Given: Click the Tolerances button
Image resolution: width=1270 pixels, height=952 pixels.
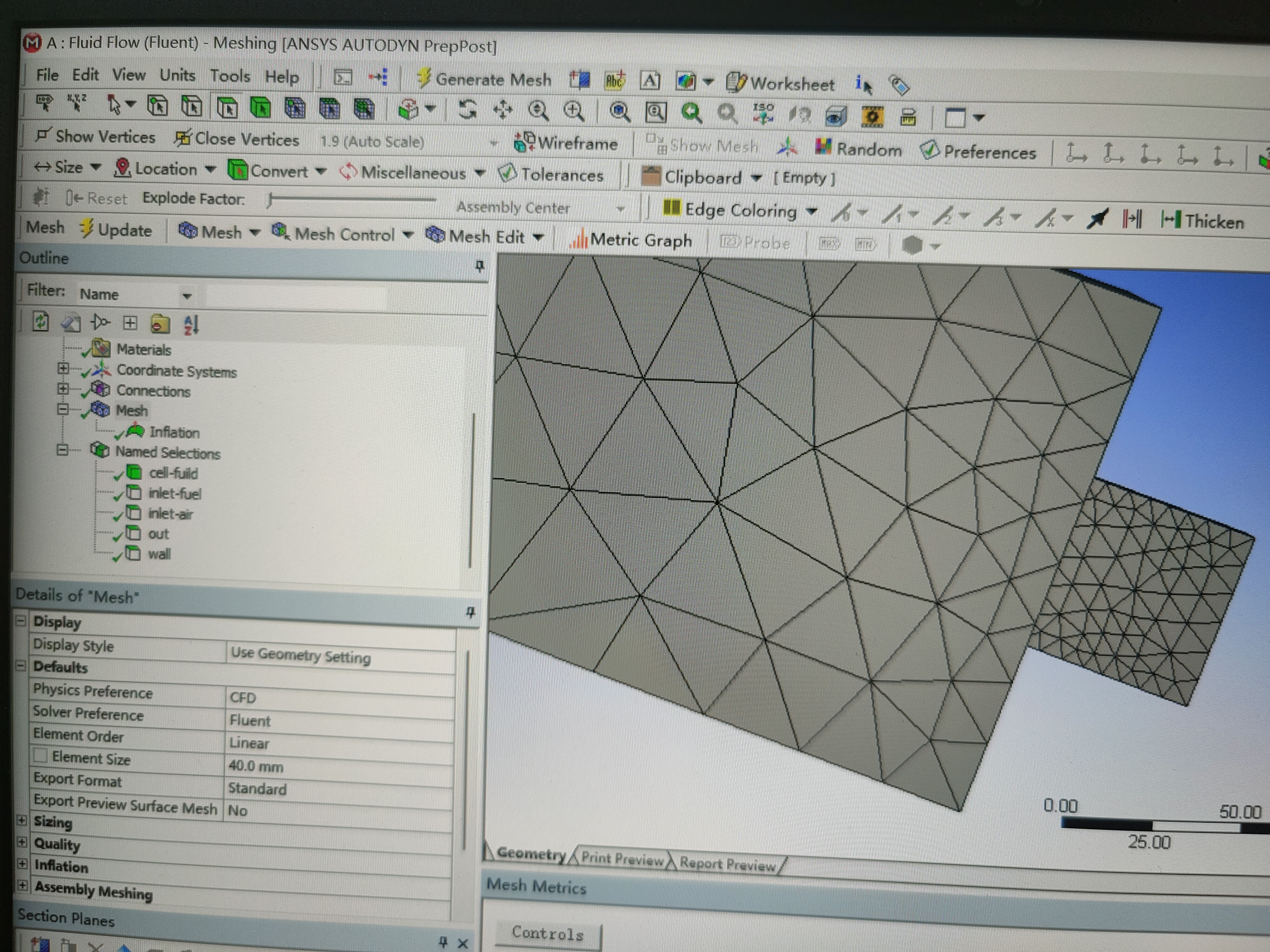Looking at the screenshot, I should 551,175.
